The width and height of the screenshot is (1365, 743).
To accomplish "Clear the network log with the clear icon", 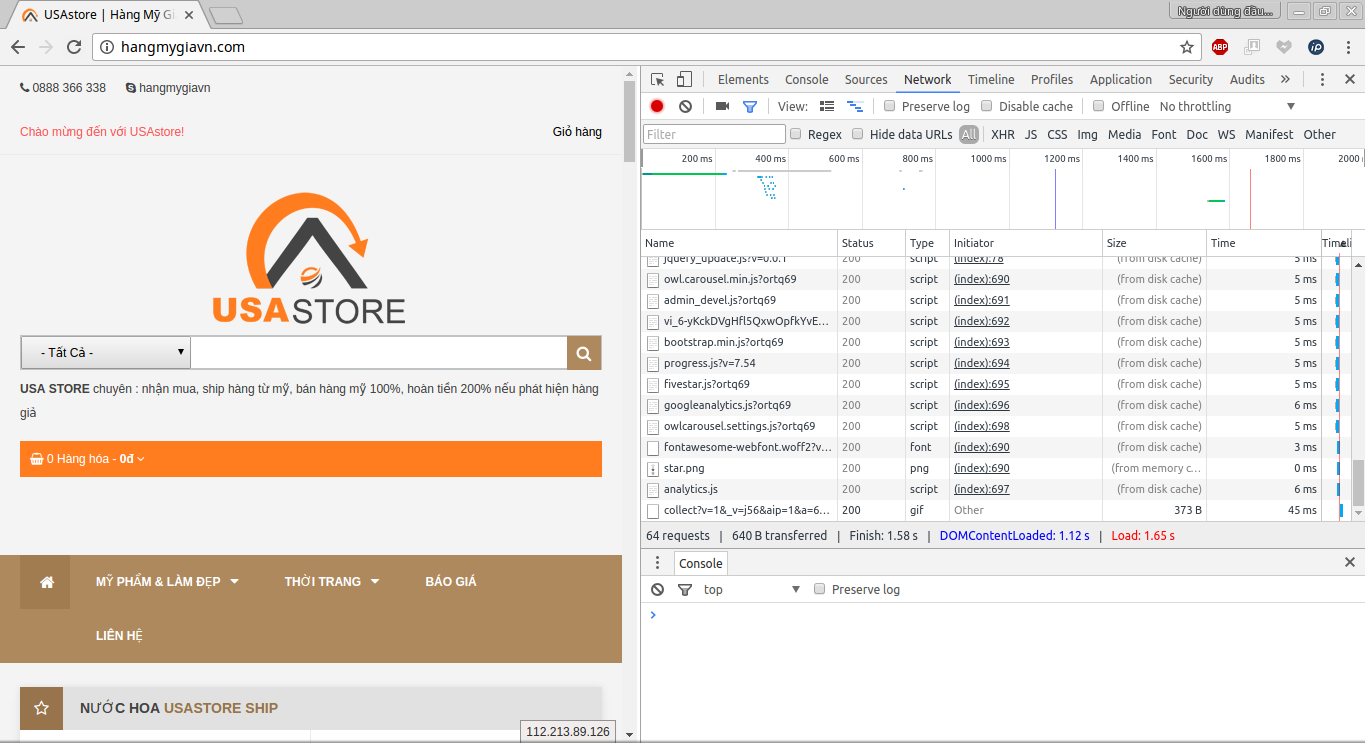I will [x=685, y=106].
